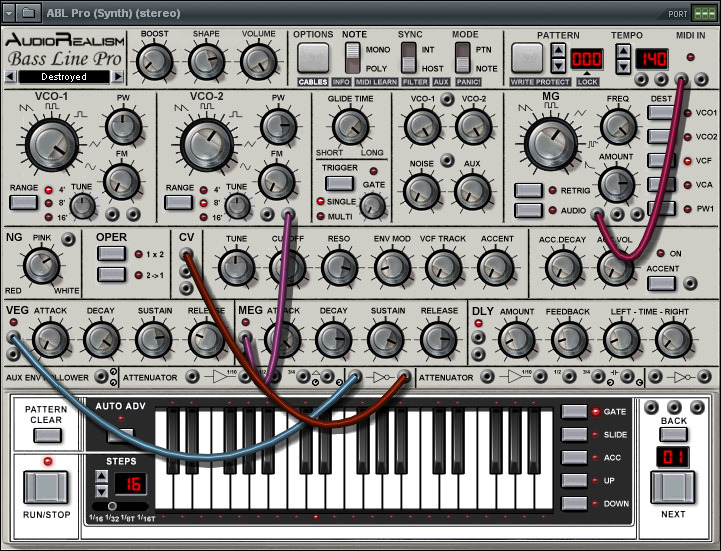This screenshot has width=721, height=551.
Task: Click the large OPTIONS button
Action: pyautogui.click(x=313, y=57)
